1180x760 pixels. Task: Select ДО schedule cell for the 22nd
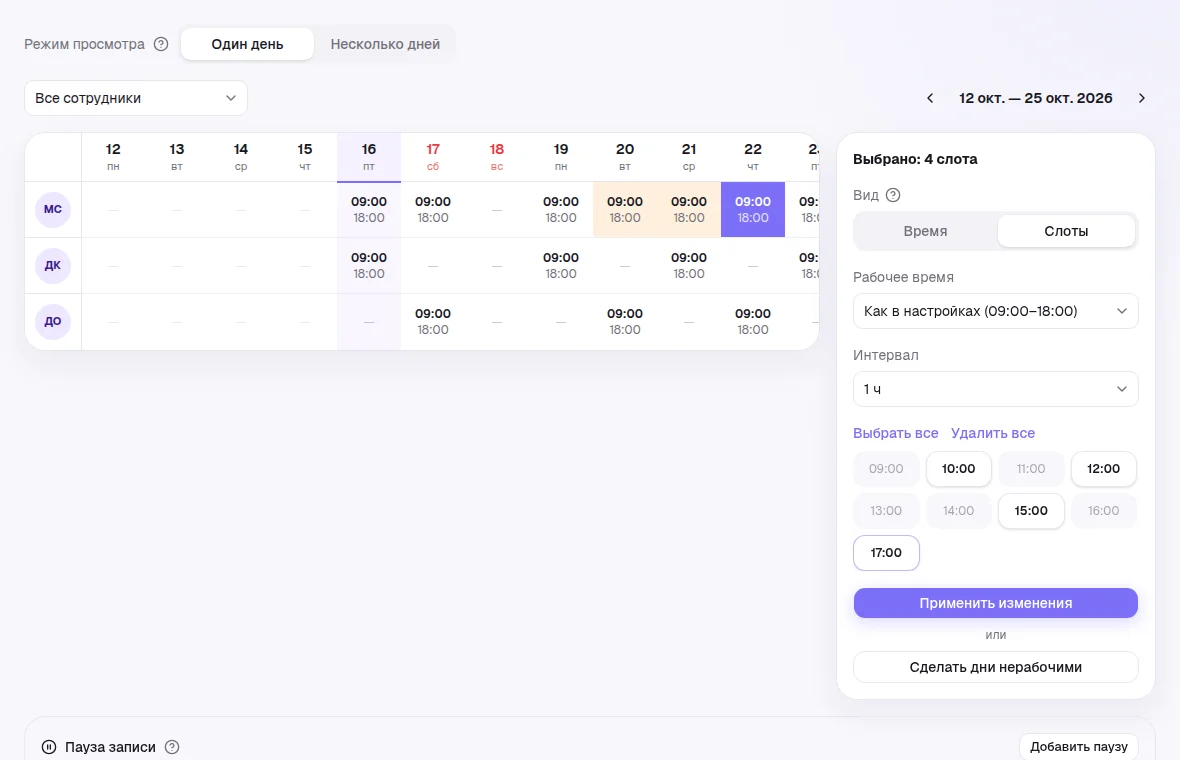[753, 322]
